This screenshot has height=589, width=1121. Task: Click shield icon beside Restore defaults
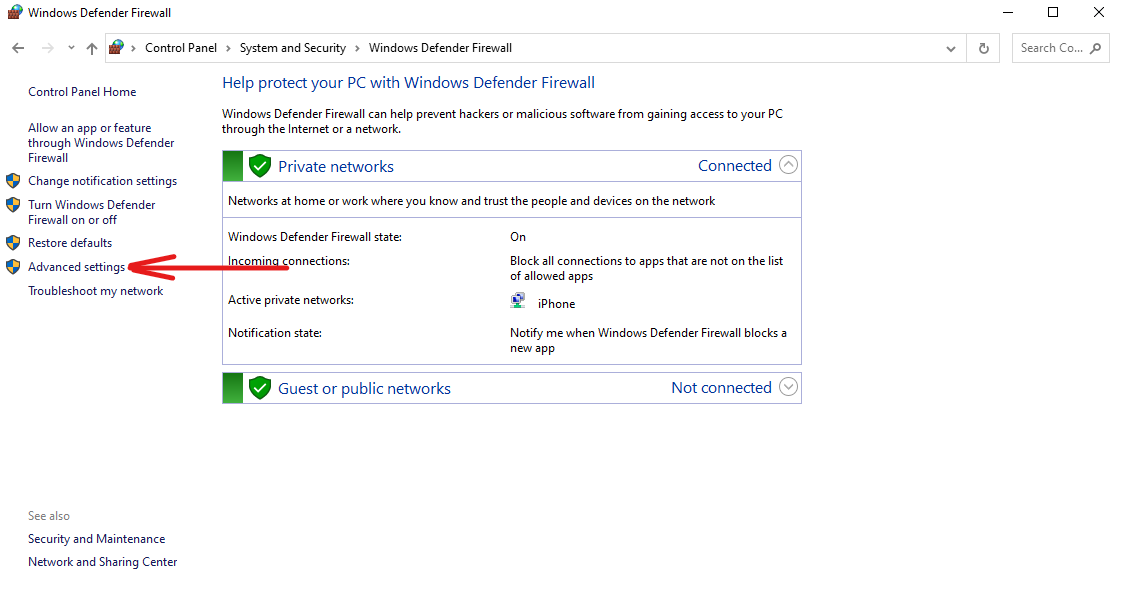13,242
